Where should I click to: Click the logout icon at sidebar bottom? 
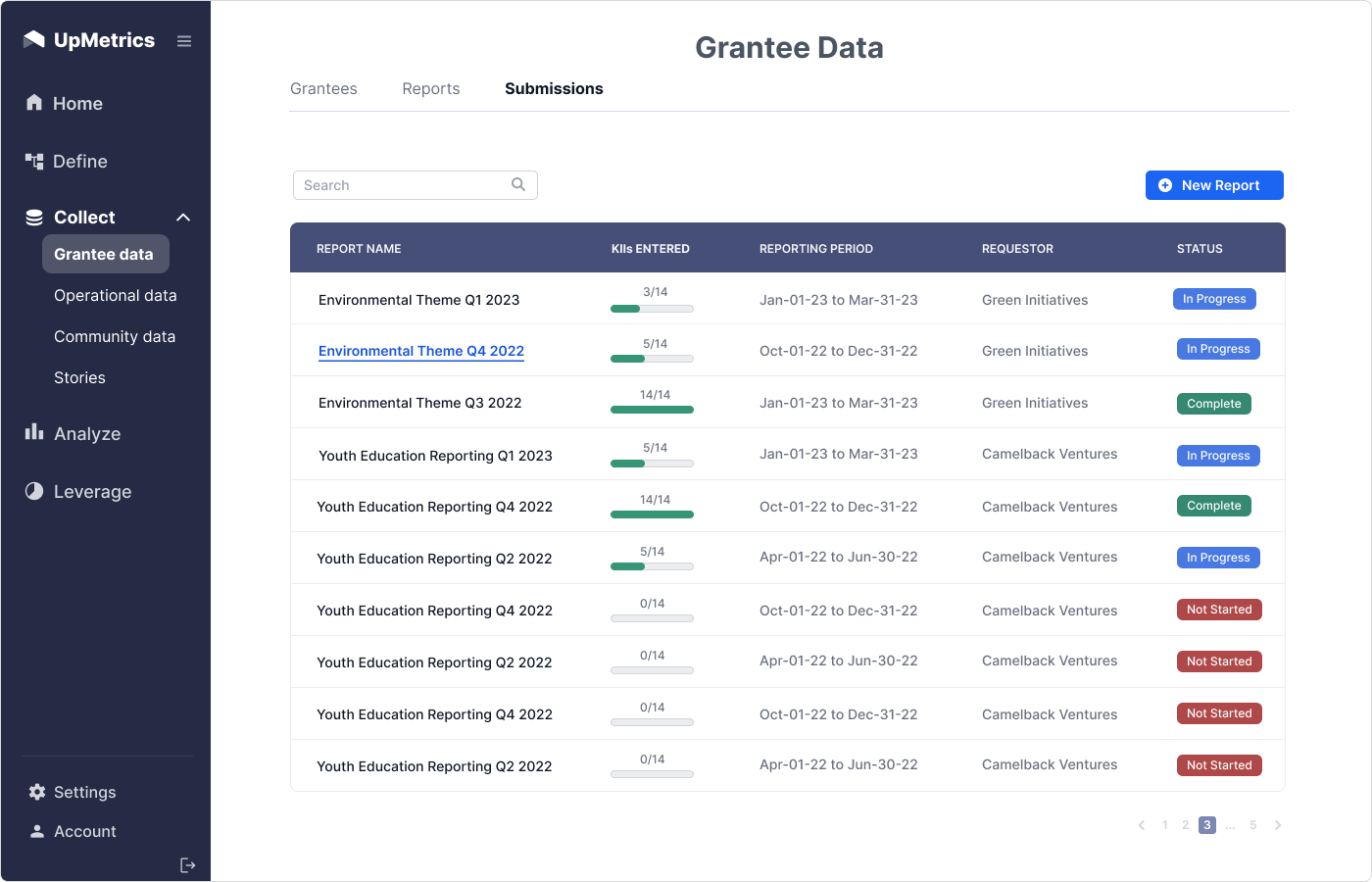pyautogui.click(x=187, y=865)
